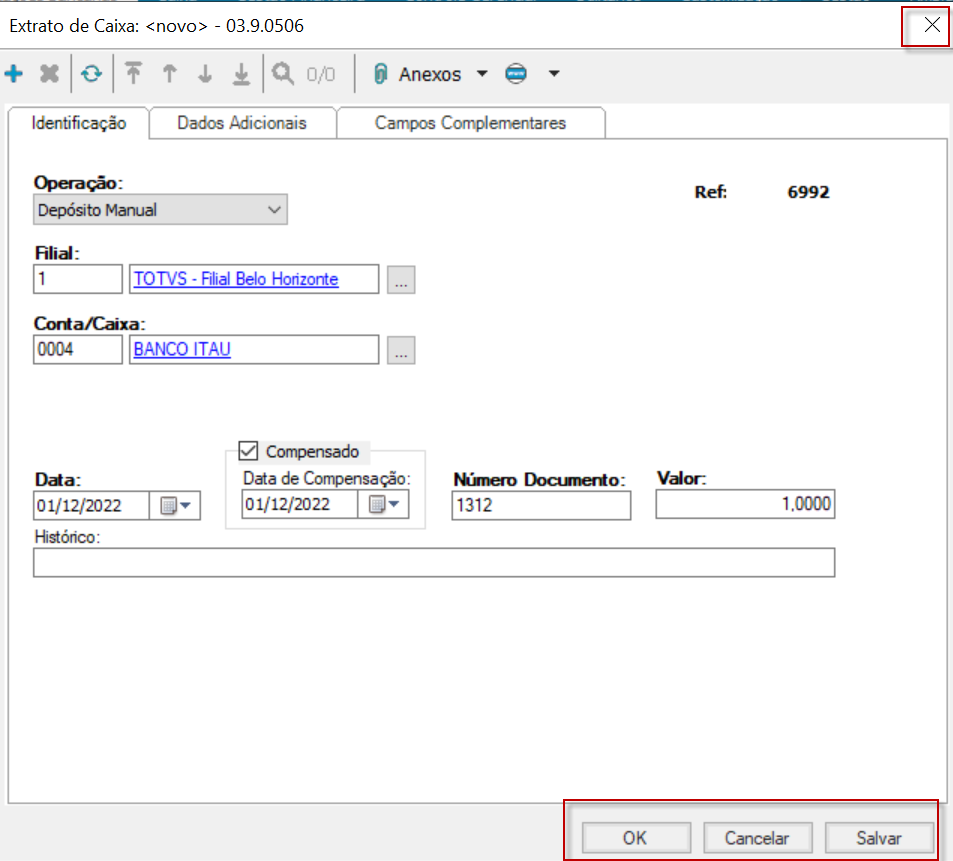Expand the dropdown arrow beside the blue icon
953x861 pixels.
point(554,74)
